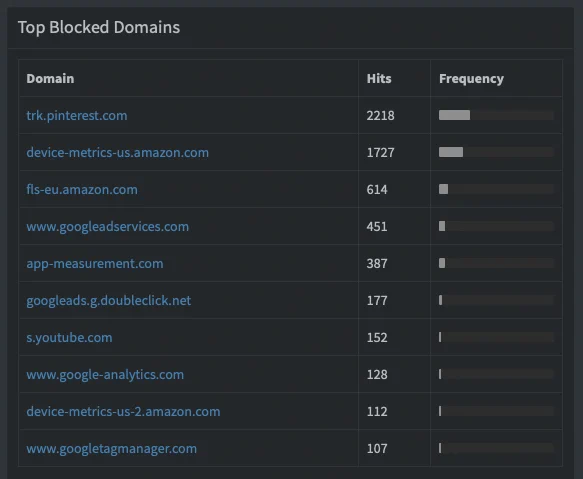583x479 pixels.
Task: Open the device-metrics-us-2.amazon.com link
Action: click(x=123, y=411)
